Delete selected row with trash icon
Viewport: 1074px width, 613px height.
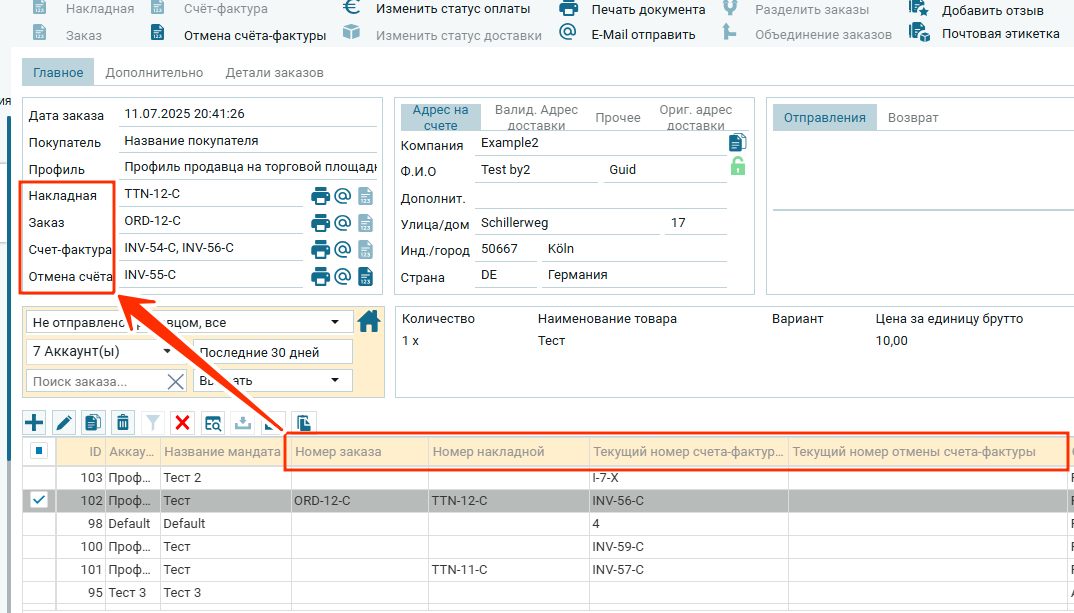(x=122, y=423)
